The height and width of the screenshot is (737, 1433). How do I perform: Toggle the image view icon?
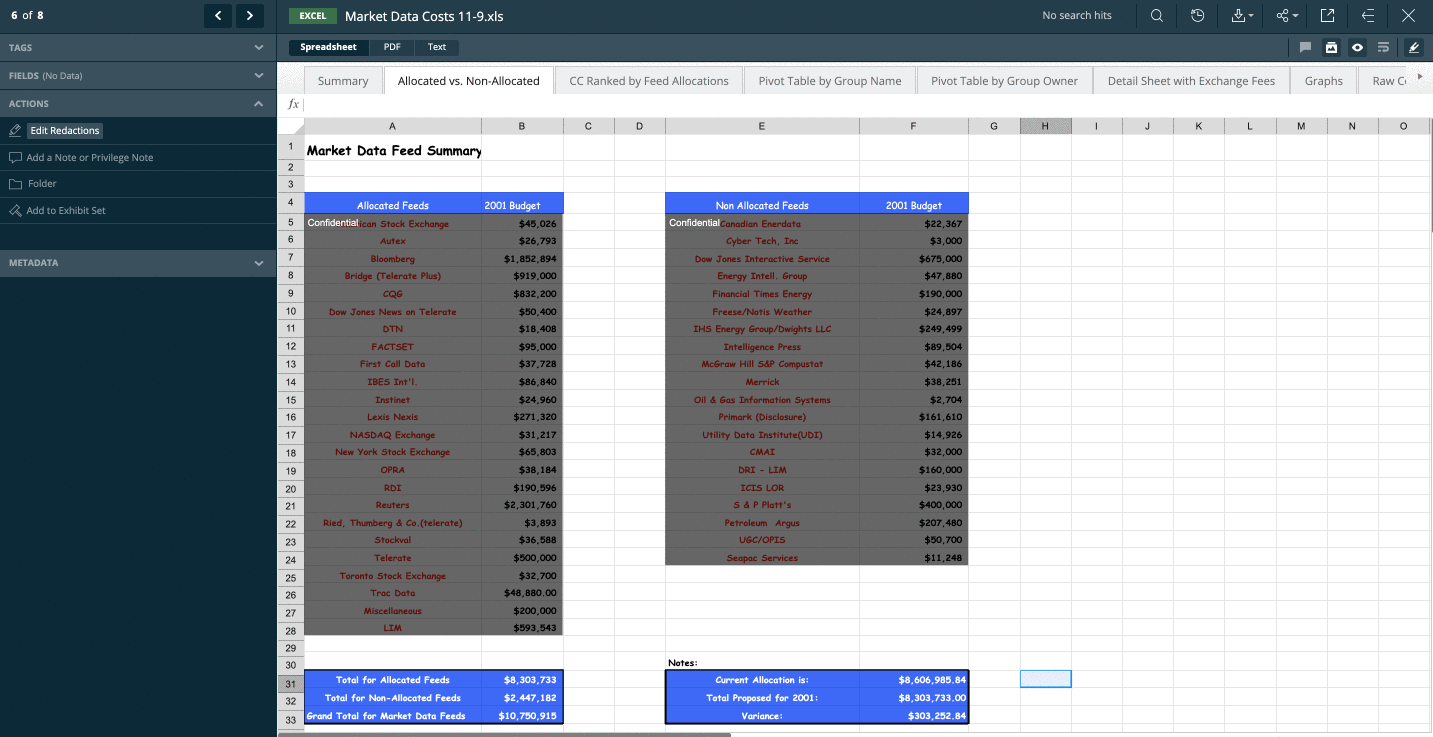(x=1331, y=47)
